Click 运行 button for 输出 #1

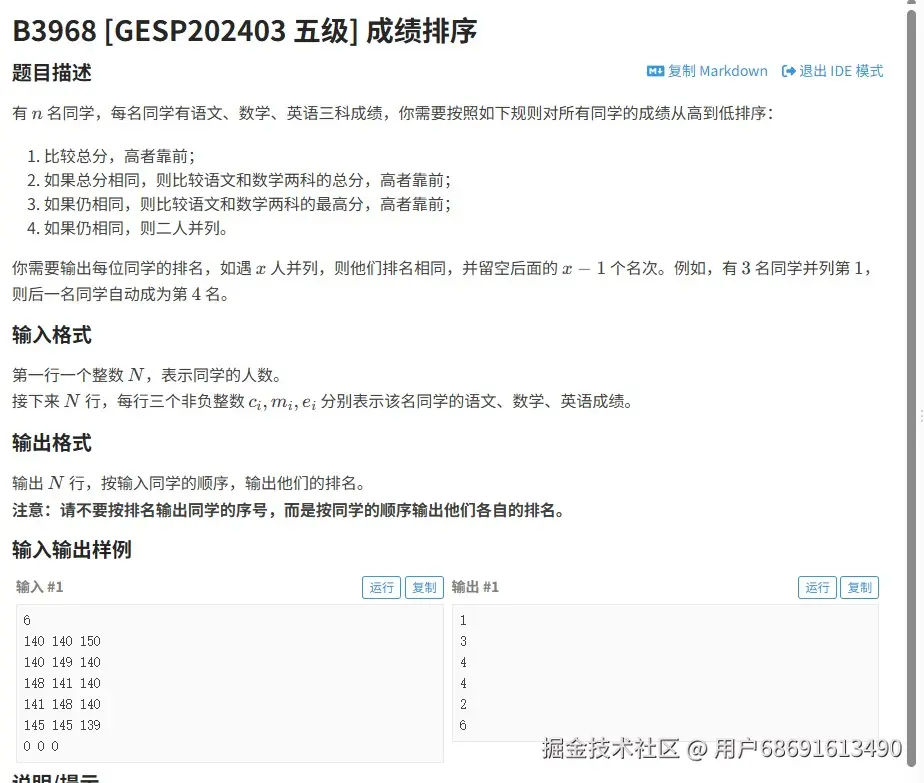[817, 587]
